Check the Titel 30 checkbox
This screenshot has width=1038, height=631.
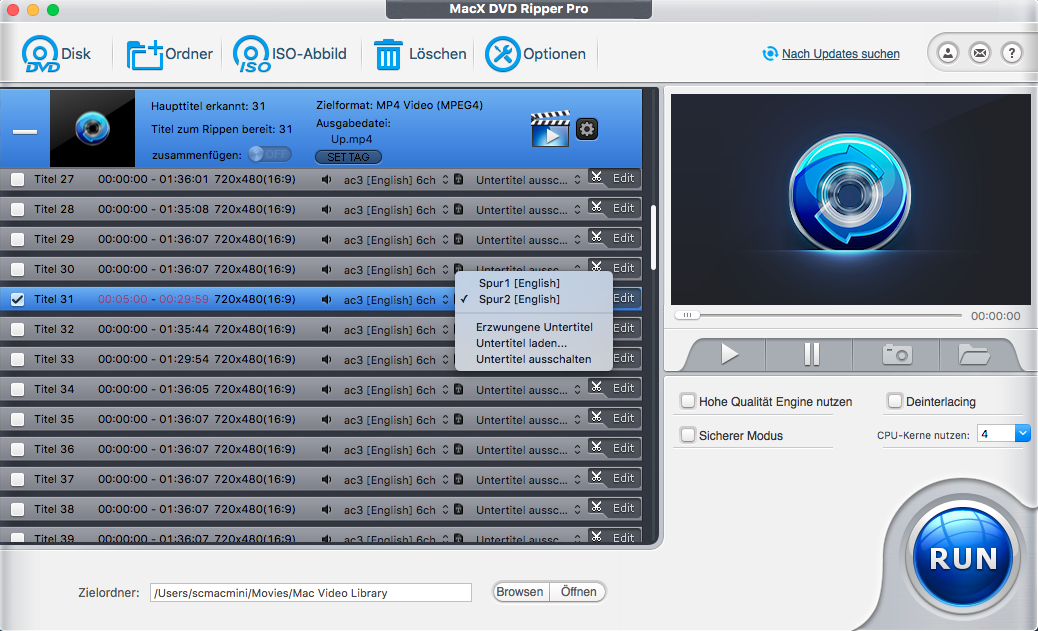(x=18, y=269)
